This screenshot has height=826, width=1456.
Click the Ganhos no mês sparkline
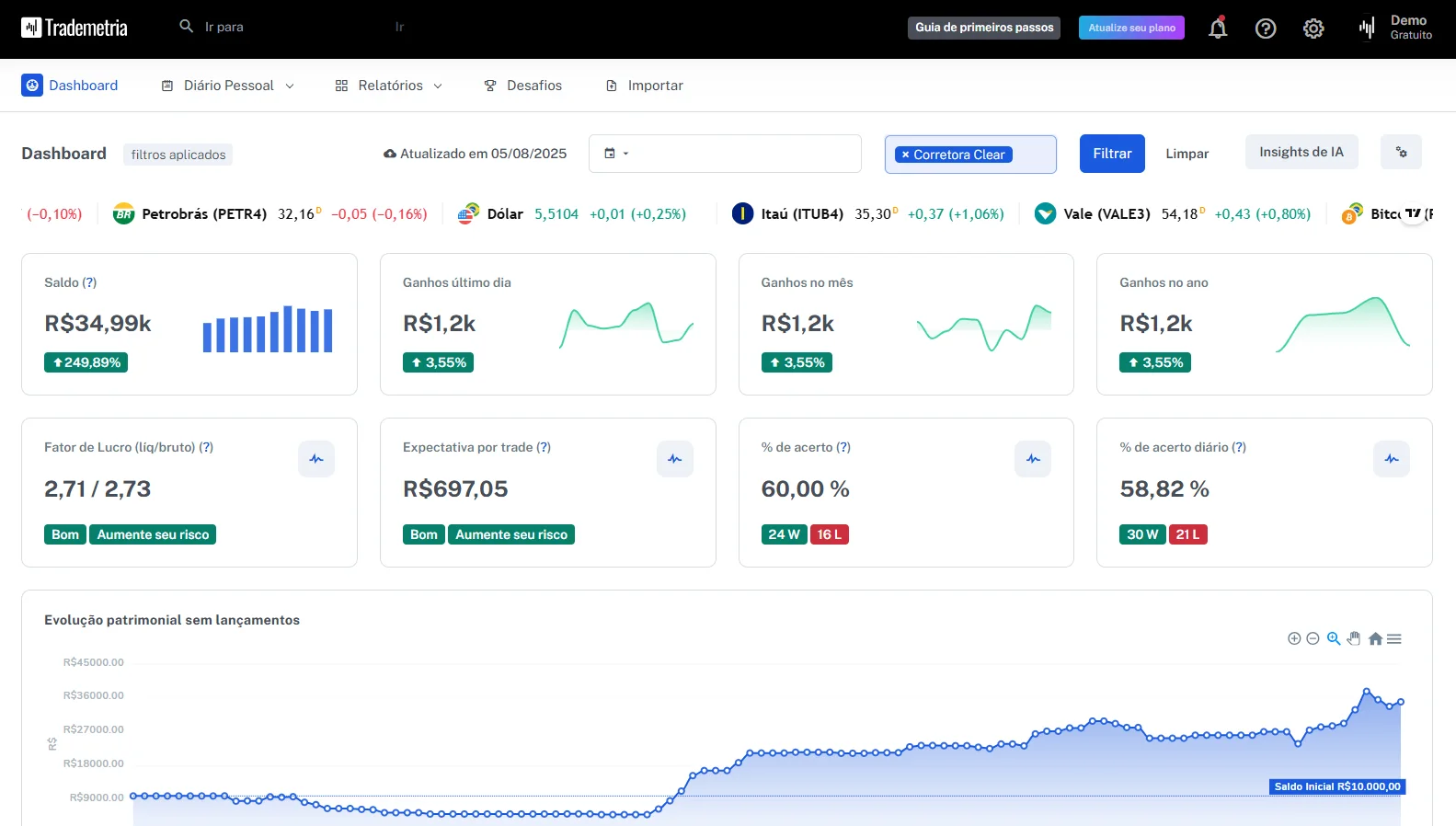point(983,327)
